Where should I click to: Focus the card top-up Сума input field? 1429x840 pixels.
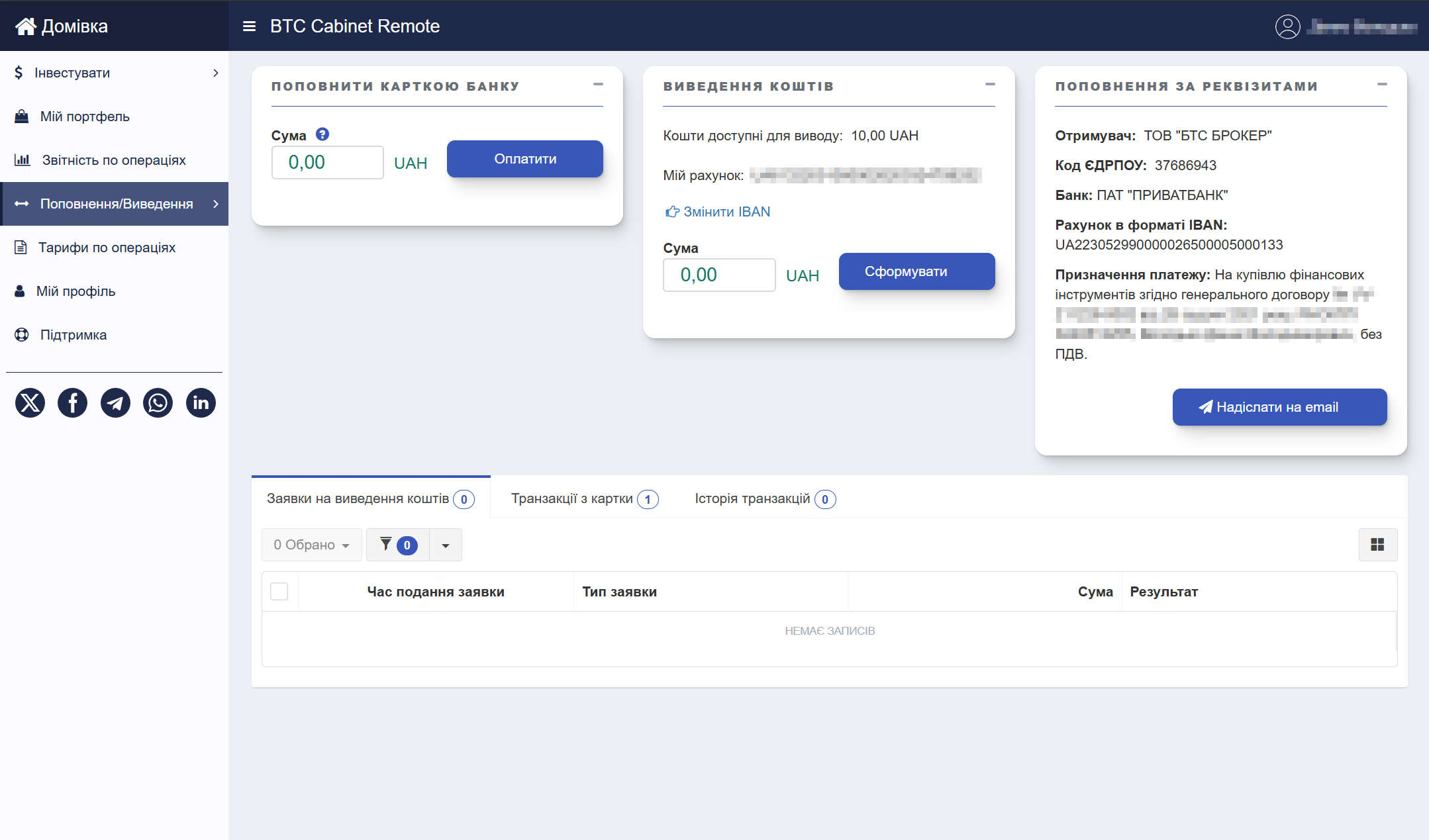328,162
